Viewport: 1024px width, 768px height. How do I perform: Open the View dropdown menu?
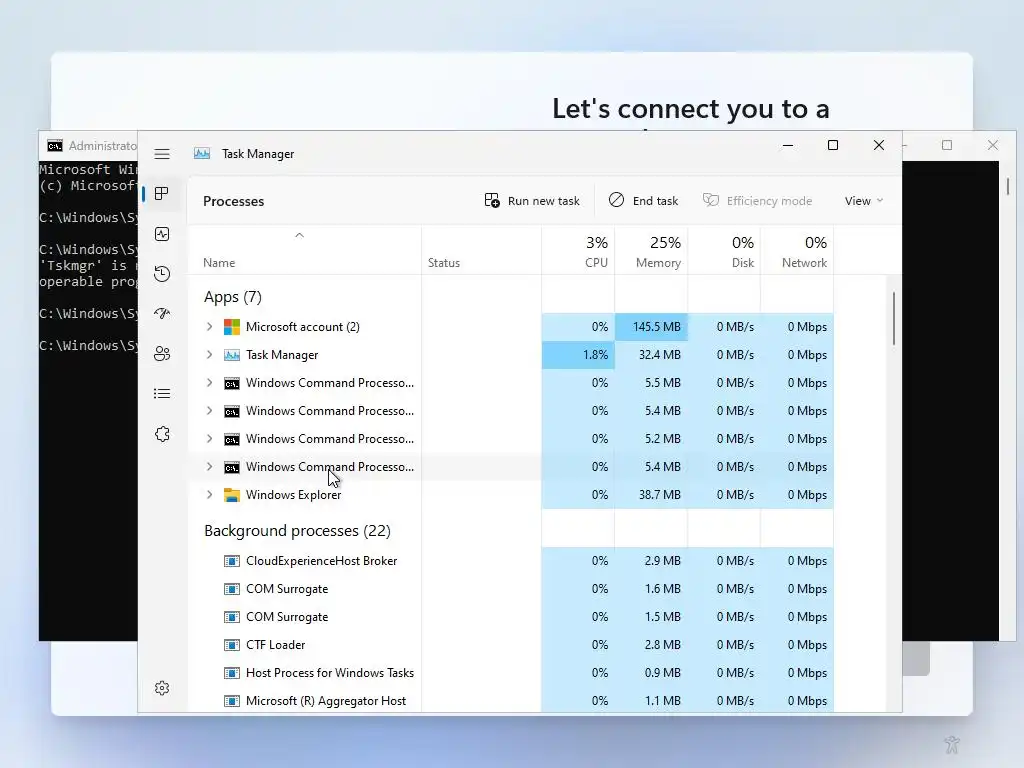coord(863,200)
